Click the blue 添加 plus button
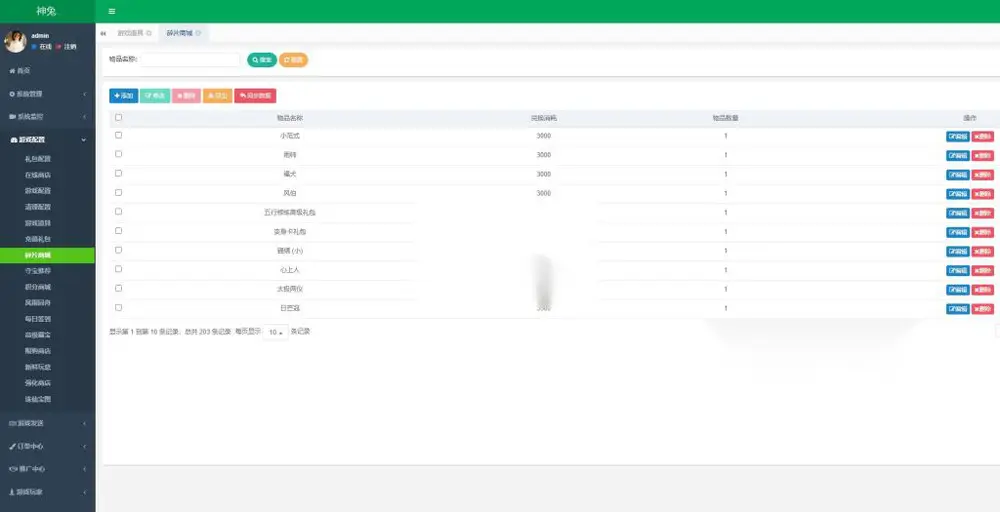The width and height of the screenshot is (1000, 512). [124, 96]
